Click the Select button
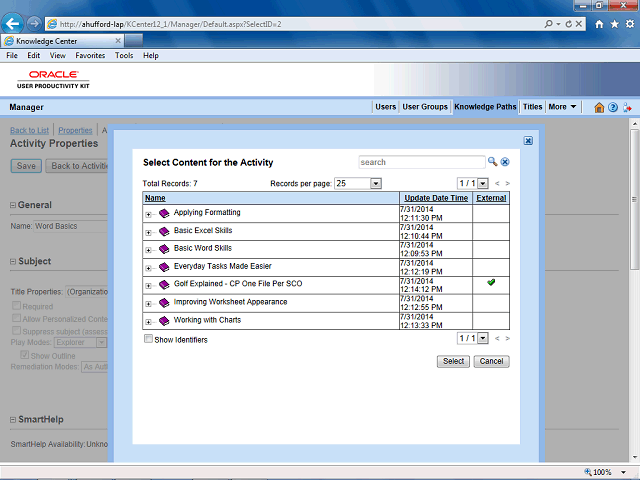 [x=453, y=361]
